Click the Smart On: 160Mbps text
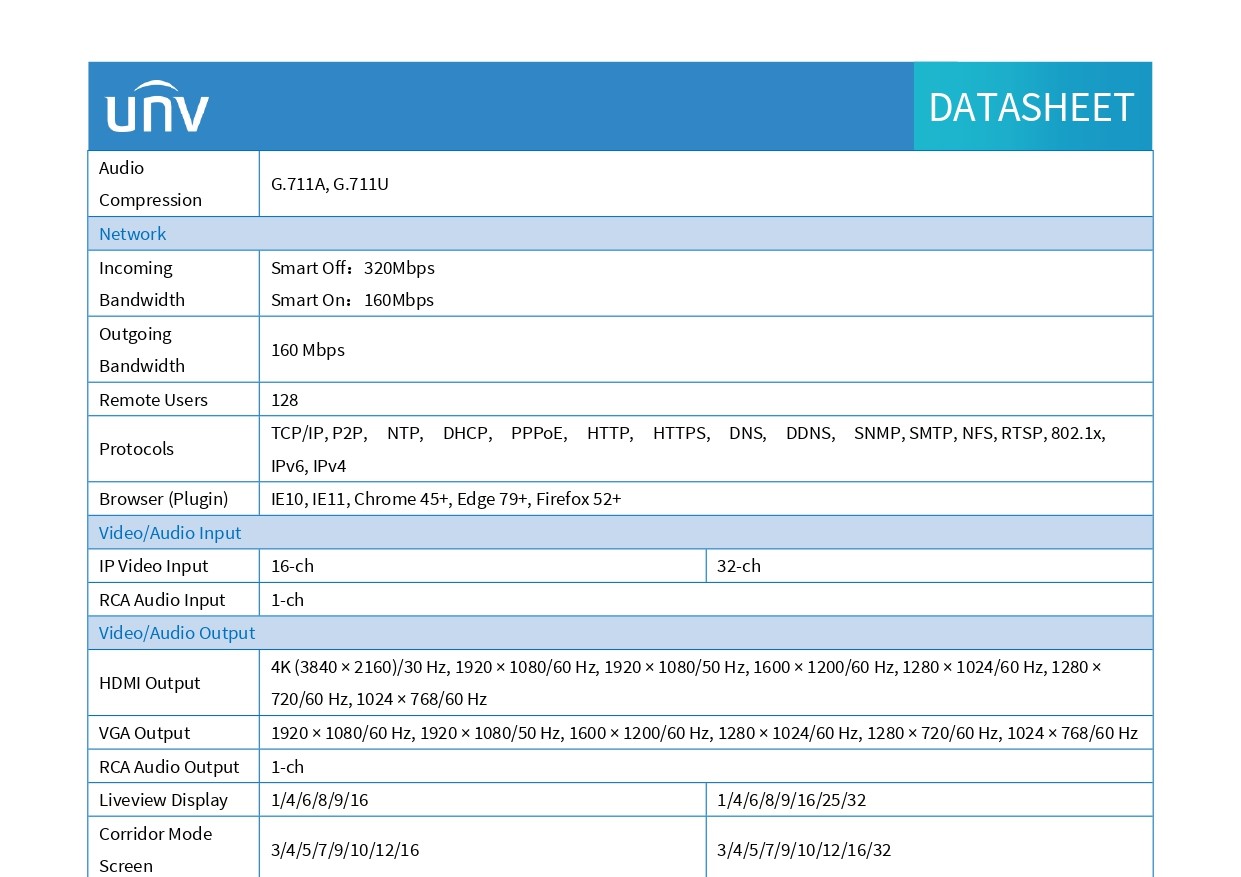The width and height of the screenshot is (1241, 877). point(353,300)
